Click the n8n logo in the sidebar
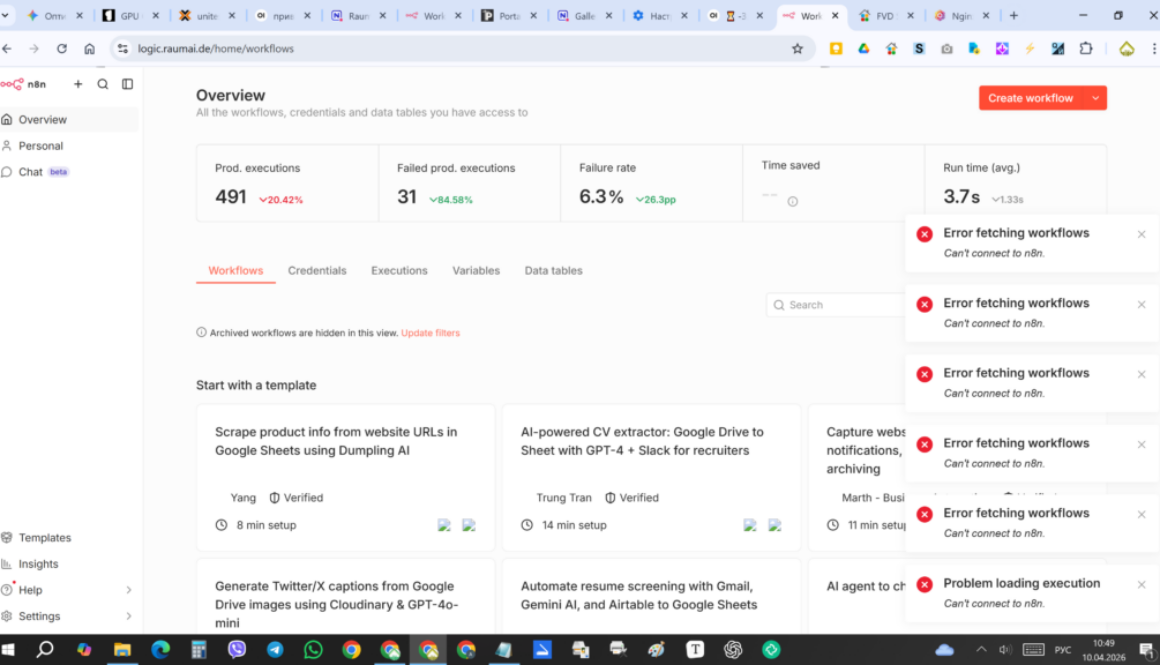 pos(22,84)
